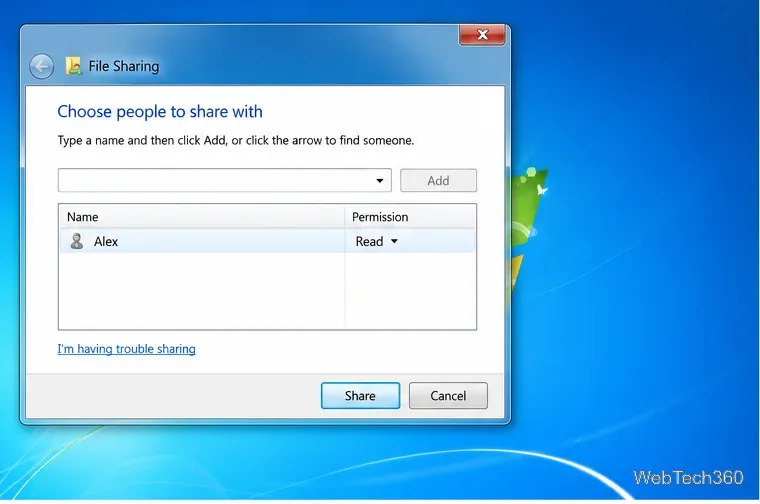
Task: Cancel the file sharing dialog
Action: click(x=448, y=395)
